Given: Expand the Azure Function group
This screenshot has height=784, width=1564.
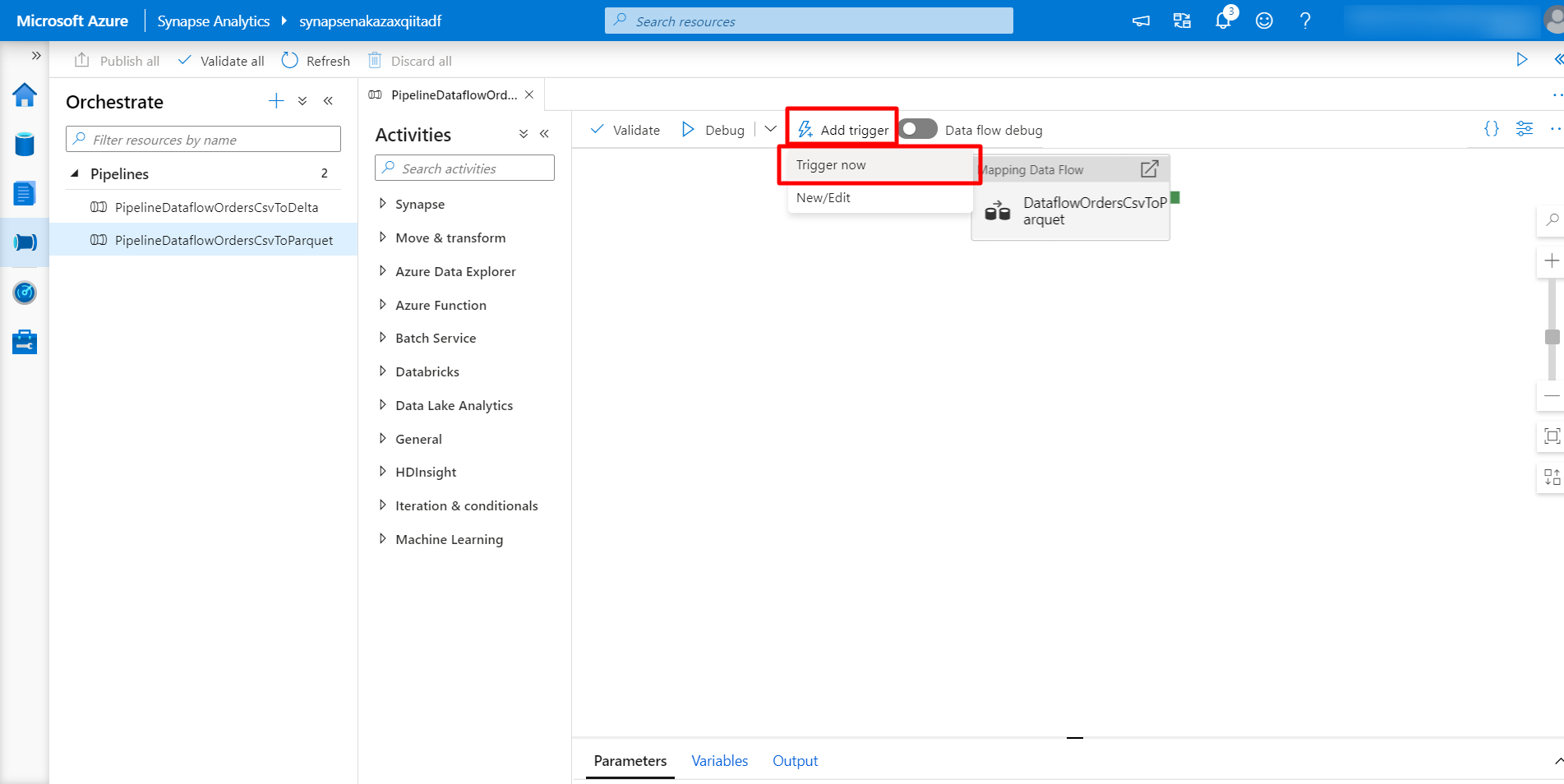Looking at the screenshot, I should [382, 305].
